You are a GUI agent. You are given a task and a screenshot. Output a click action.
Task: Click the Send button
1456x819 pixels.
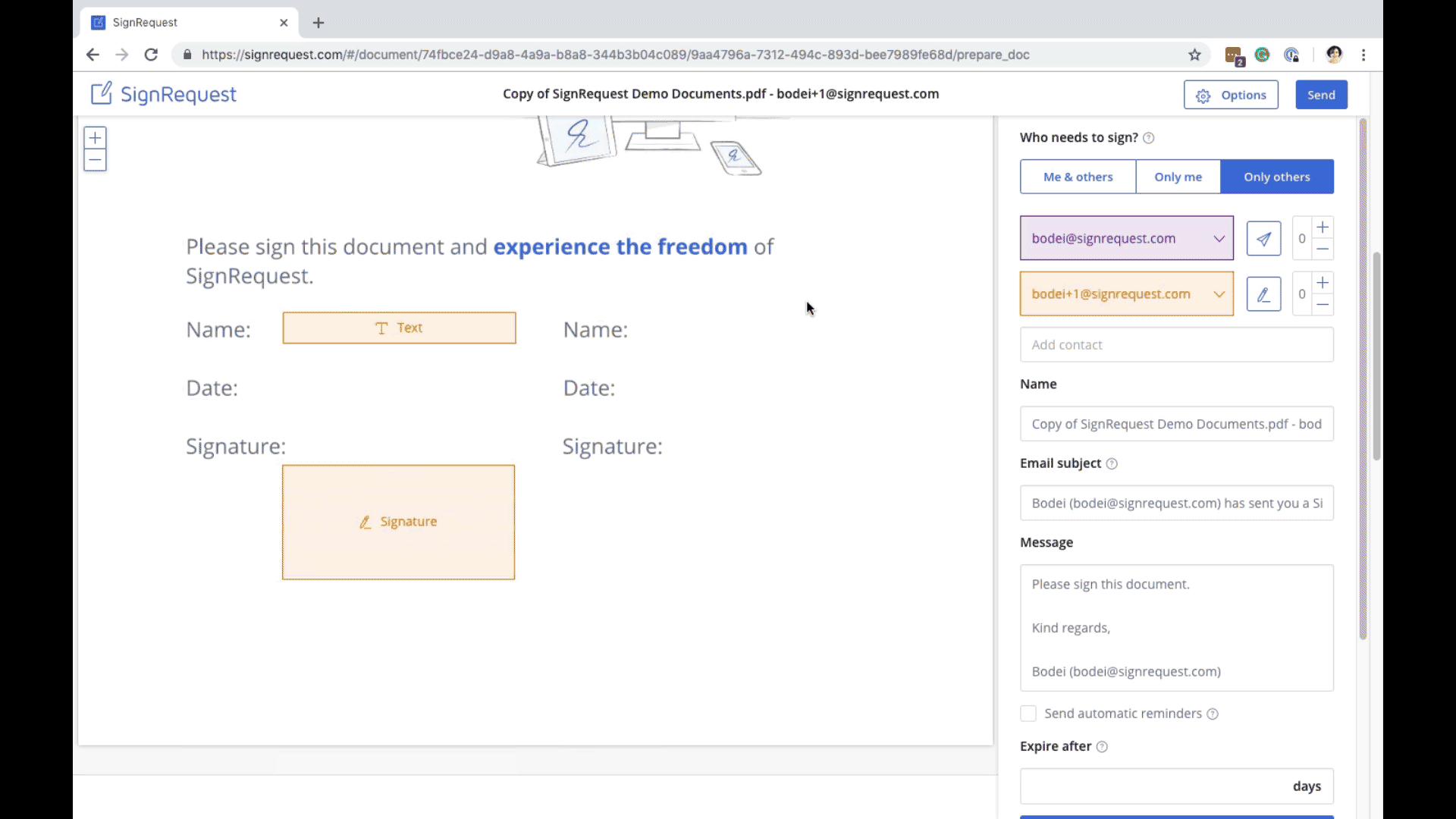1321,95
